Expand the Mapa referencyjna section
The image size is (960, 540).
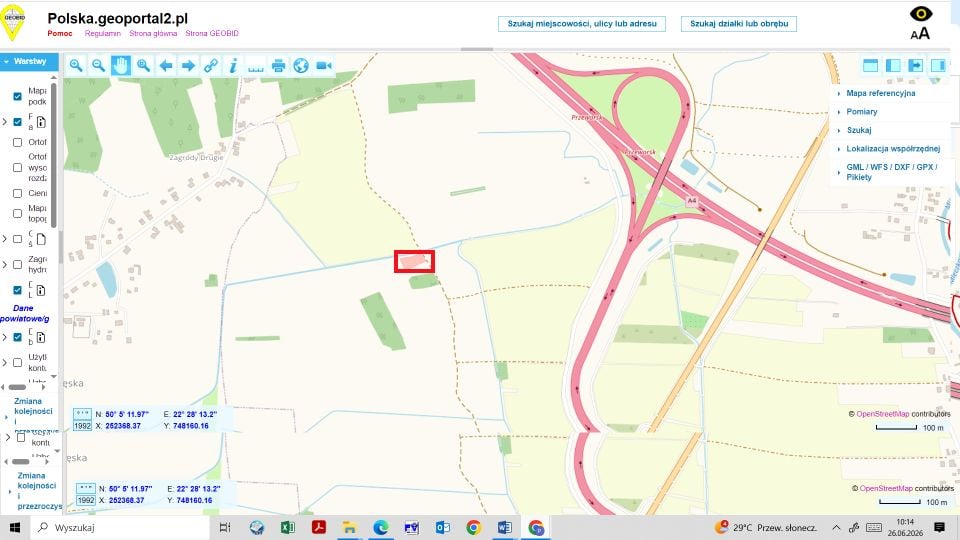coord(880,93)
